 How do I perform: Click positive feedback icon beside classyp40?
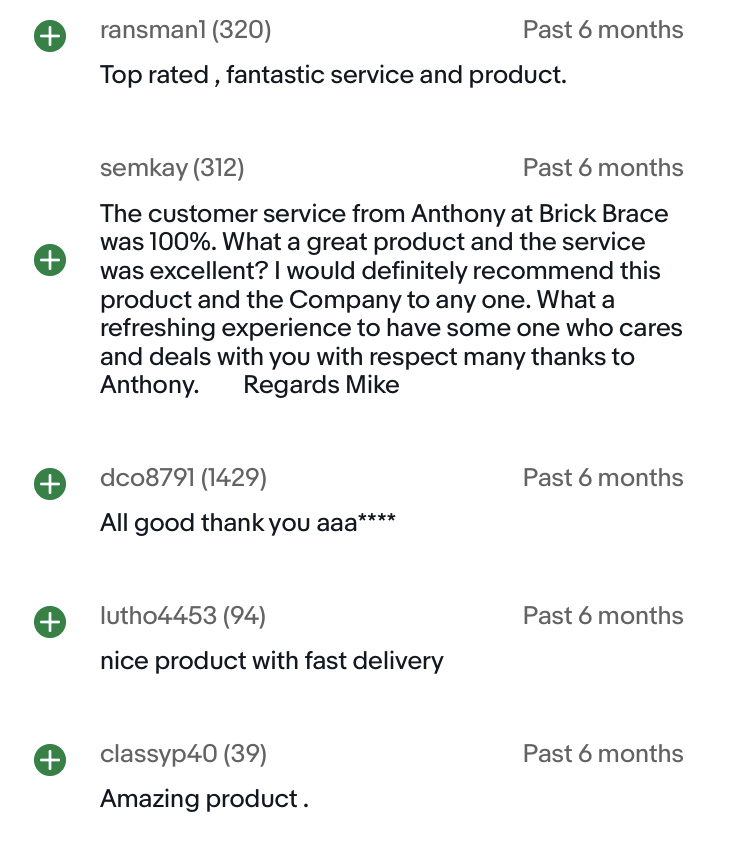[x=49, y=760]
